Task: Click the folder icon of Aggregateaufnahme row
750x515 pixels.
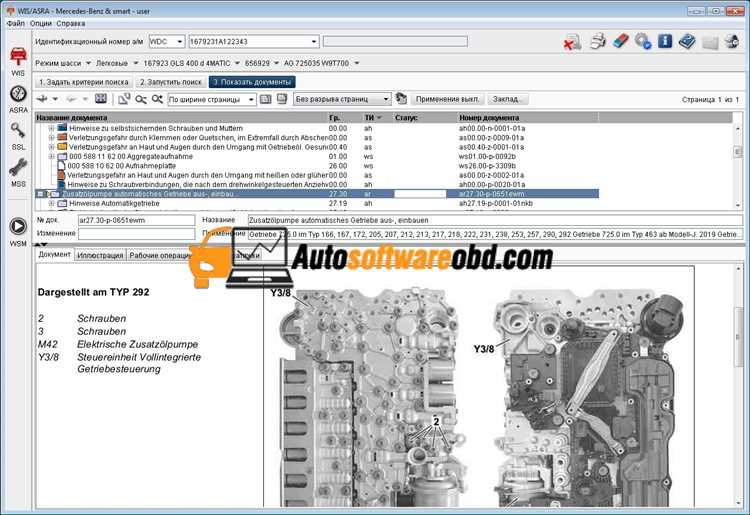Action: click(x=62, y=156)
